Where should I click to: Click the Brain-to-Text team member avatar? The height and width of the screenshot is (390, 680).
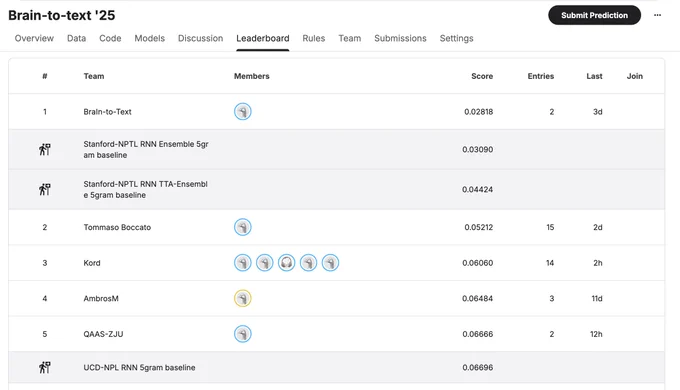click(x=243, y=111)
